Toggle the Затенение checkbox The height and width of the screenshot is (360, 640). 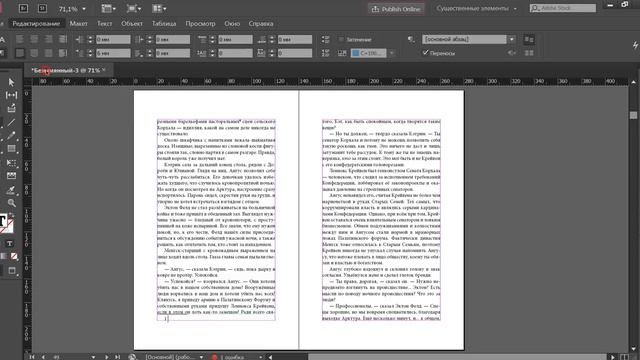[341, 39]
